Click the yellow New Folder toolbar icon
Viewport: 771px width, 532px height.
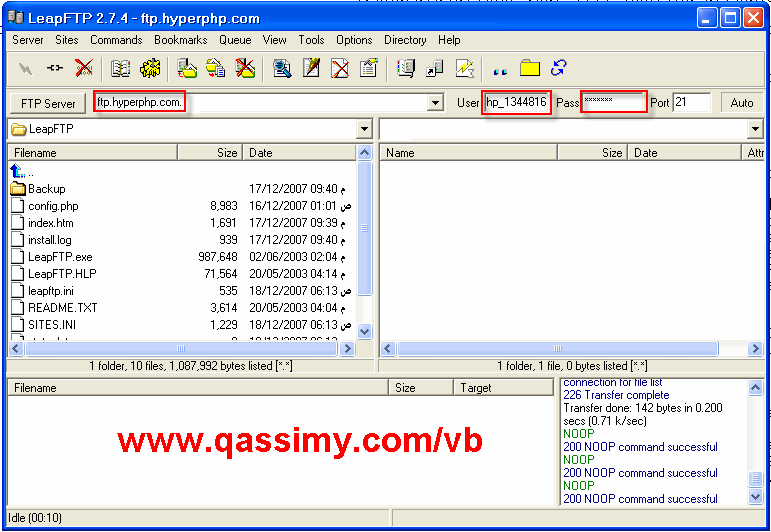point(530,68)
